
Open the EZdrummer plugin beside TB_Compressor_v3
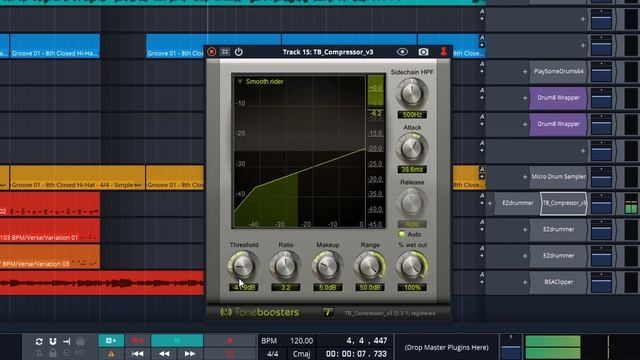click(x=518, y=203)
